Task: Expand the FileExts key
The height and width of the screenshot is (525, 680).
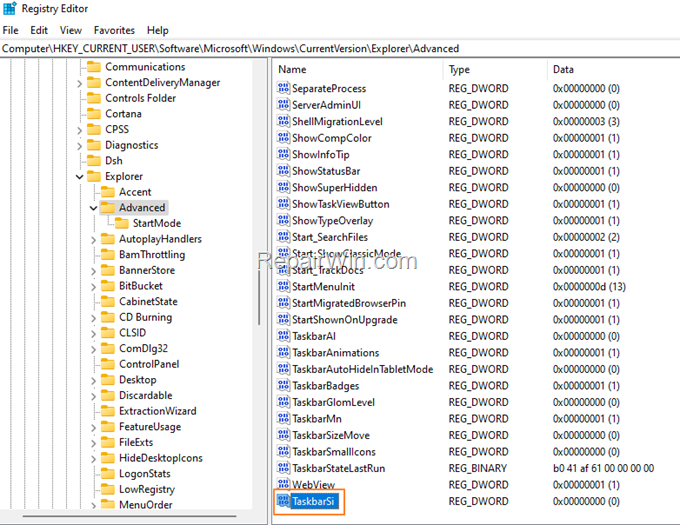Action: (93, 443)
